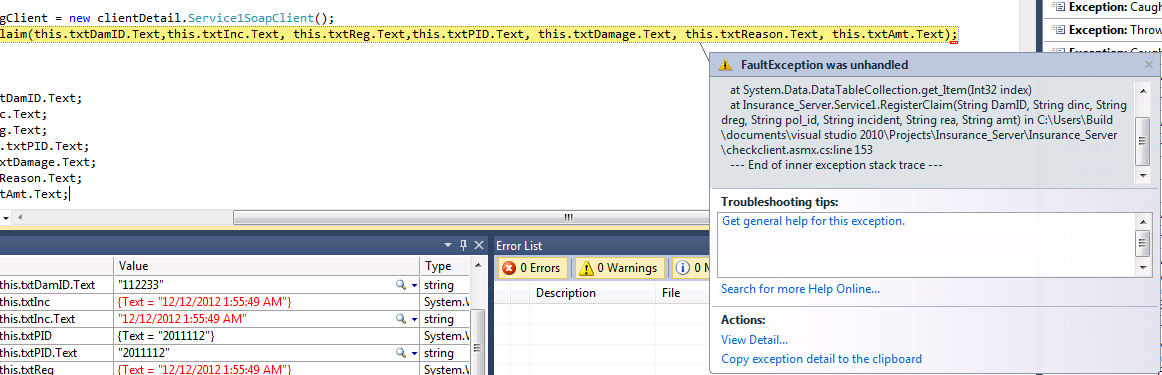Toggle the 0 Errors filter button

pos(532,268)
